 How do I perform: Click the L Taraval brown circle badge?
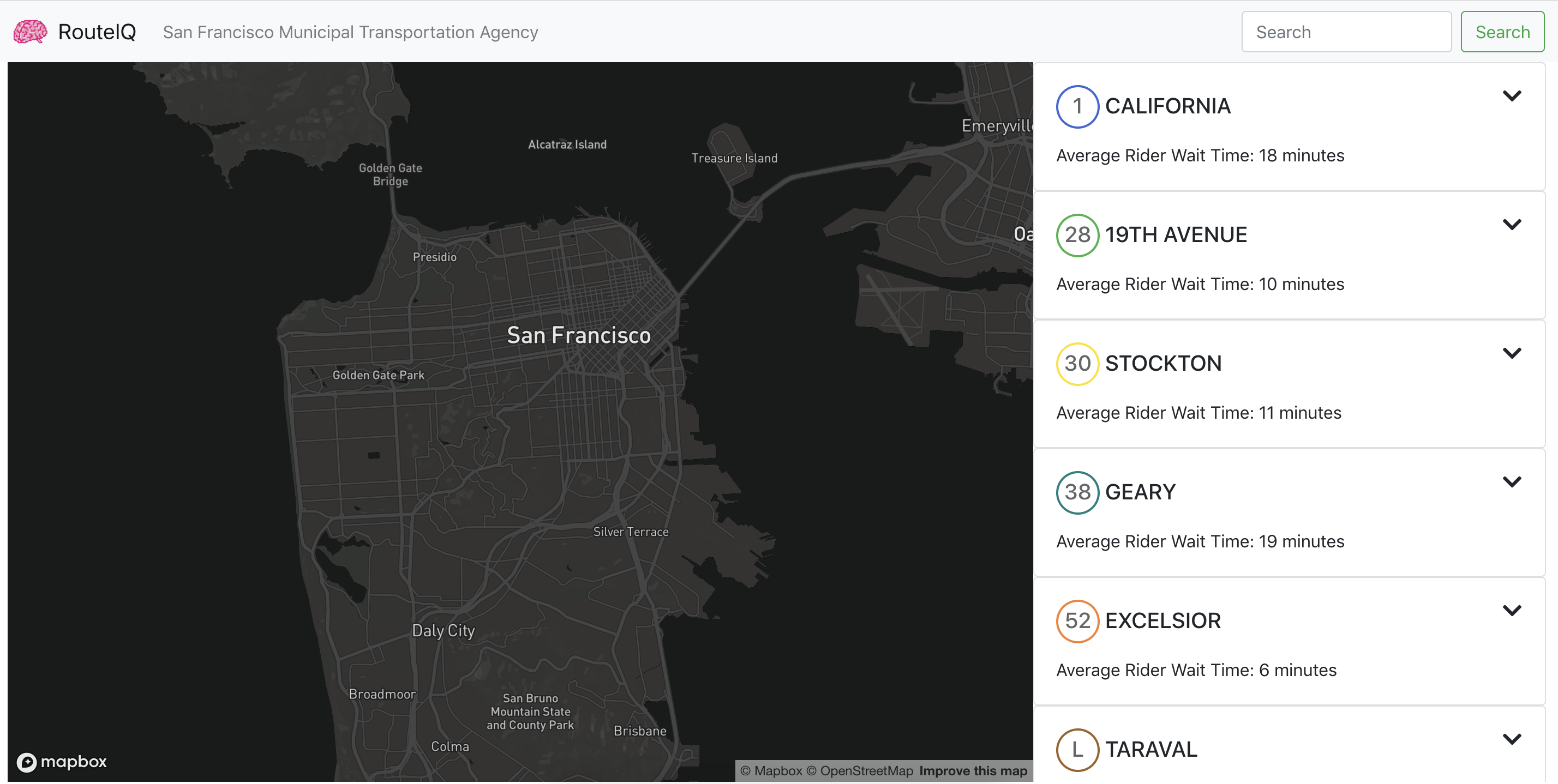[x=1077, y=750]
